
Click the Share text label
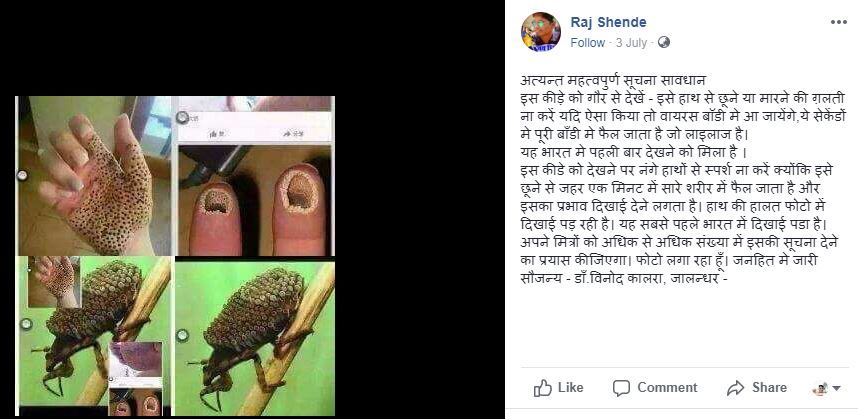coord(769,388)
